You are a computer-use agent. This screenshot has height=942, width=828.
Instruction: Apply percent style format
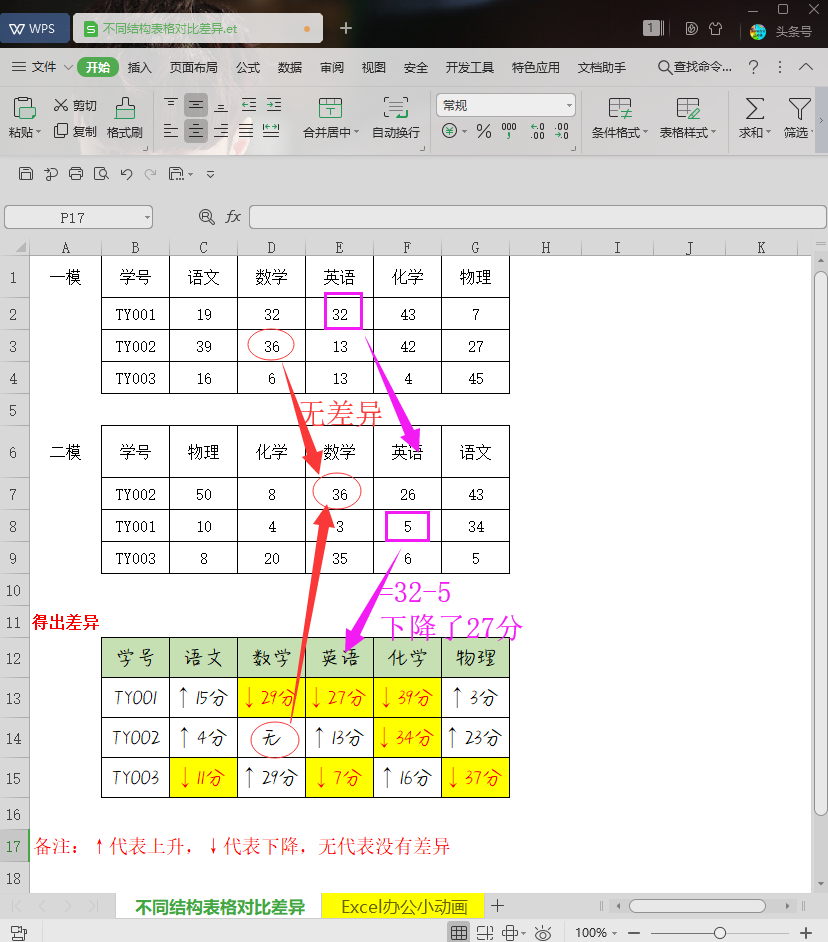point(484,131)
